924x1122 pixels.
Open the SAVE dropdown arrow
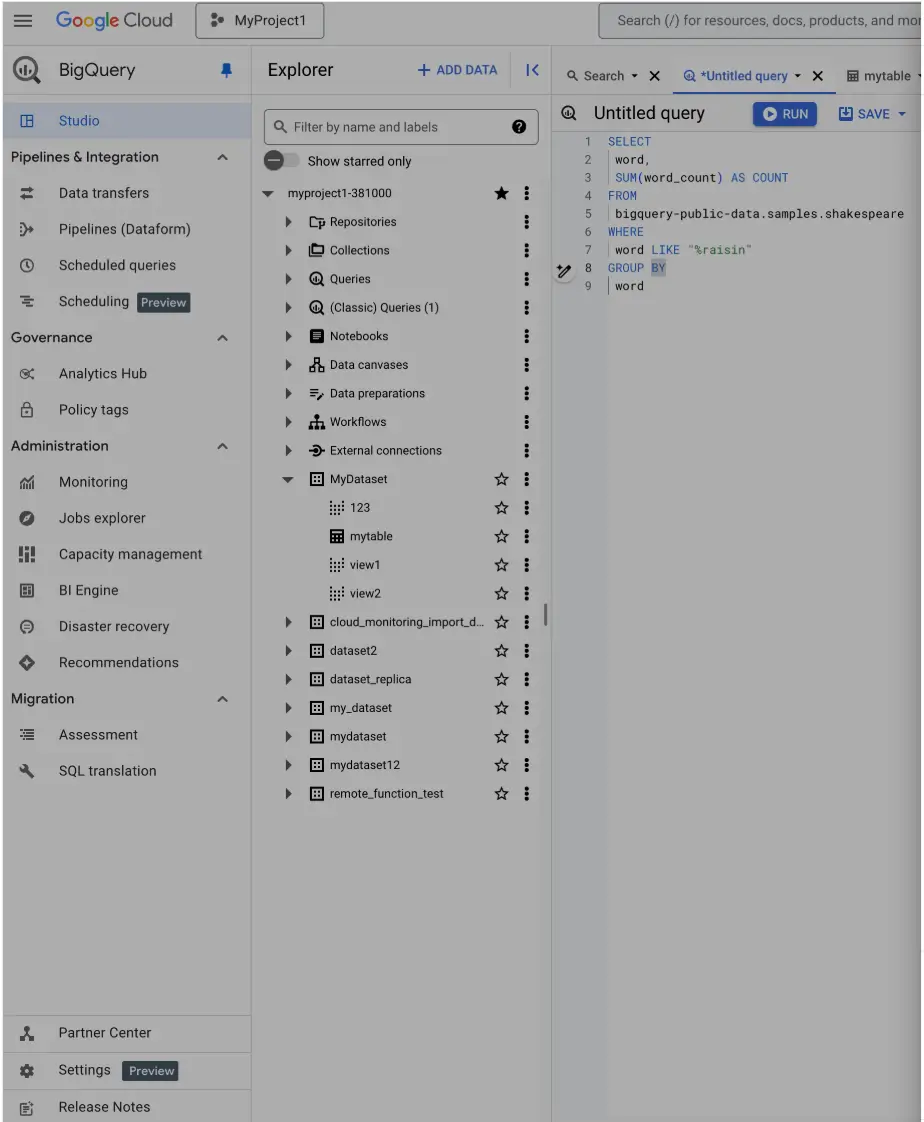tap(902, 114)
